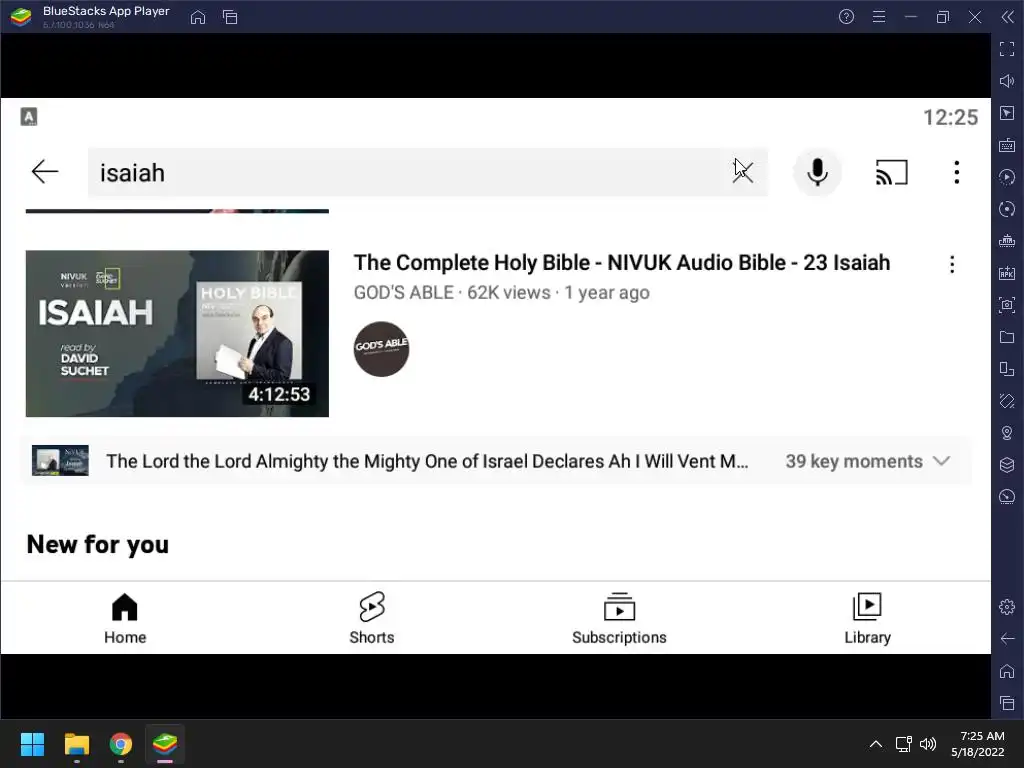This screenshot has height=768, width=1024.
Task: Rotate the BlueStacks screen
Action: click(x=1007, y=401)
